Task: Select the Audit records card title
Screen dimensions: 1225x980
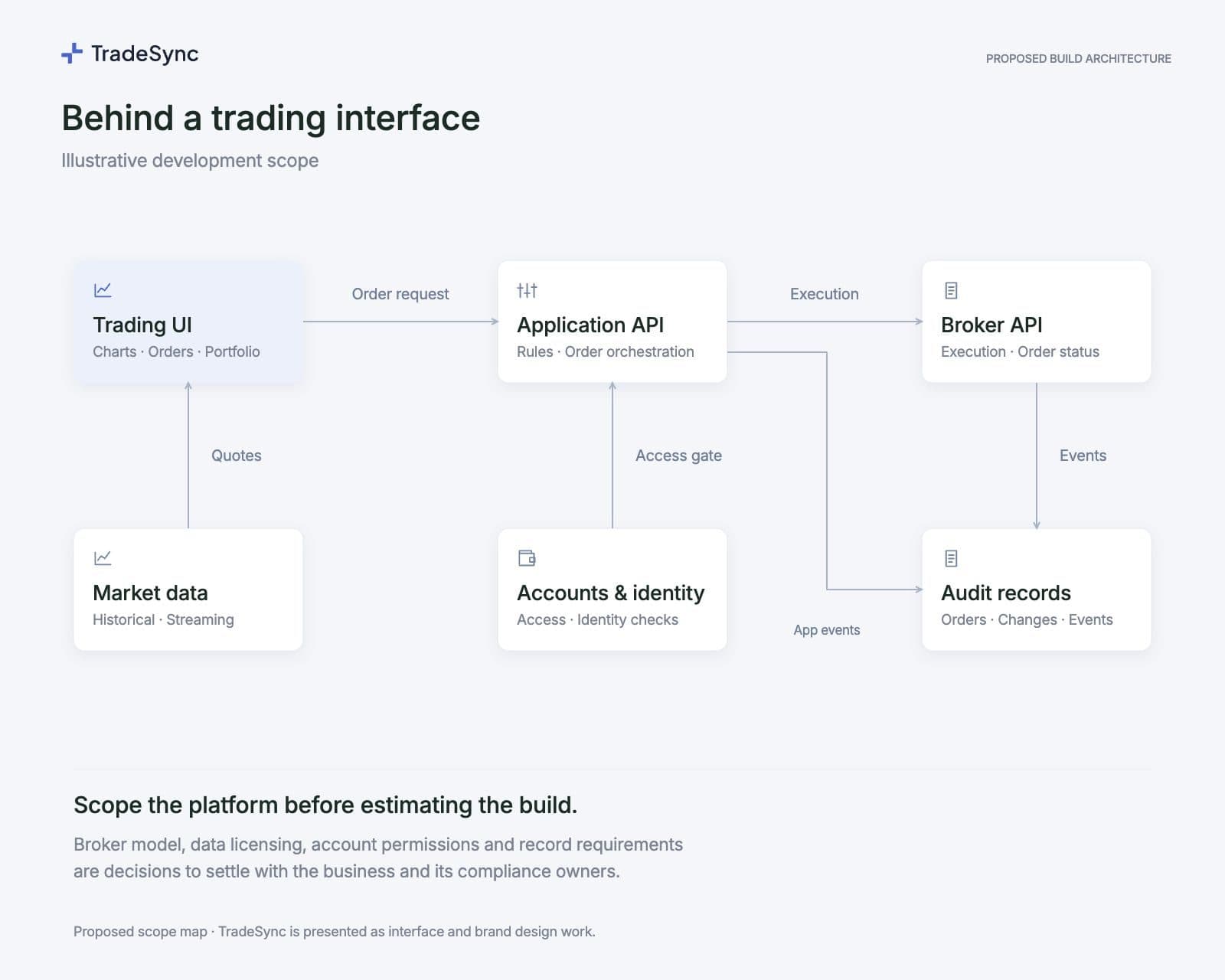Action: [x=1006, y=593]
